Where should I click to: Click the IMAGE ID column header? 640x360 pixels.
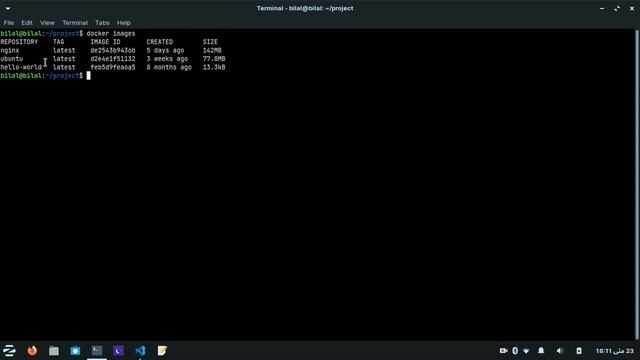[x=105, y=42]
